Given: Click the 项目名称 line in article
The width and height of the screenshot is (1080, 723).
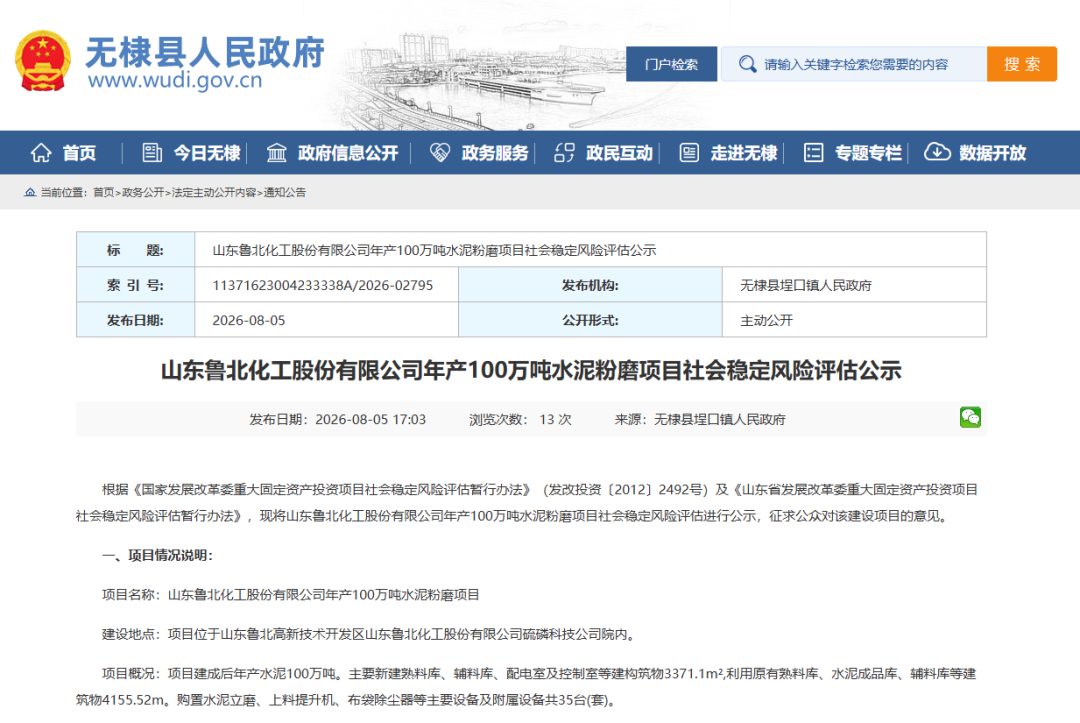Looking at the screenshot, I should point(291,595).
